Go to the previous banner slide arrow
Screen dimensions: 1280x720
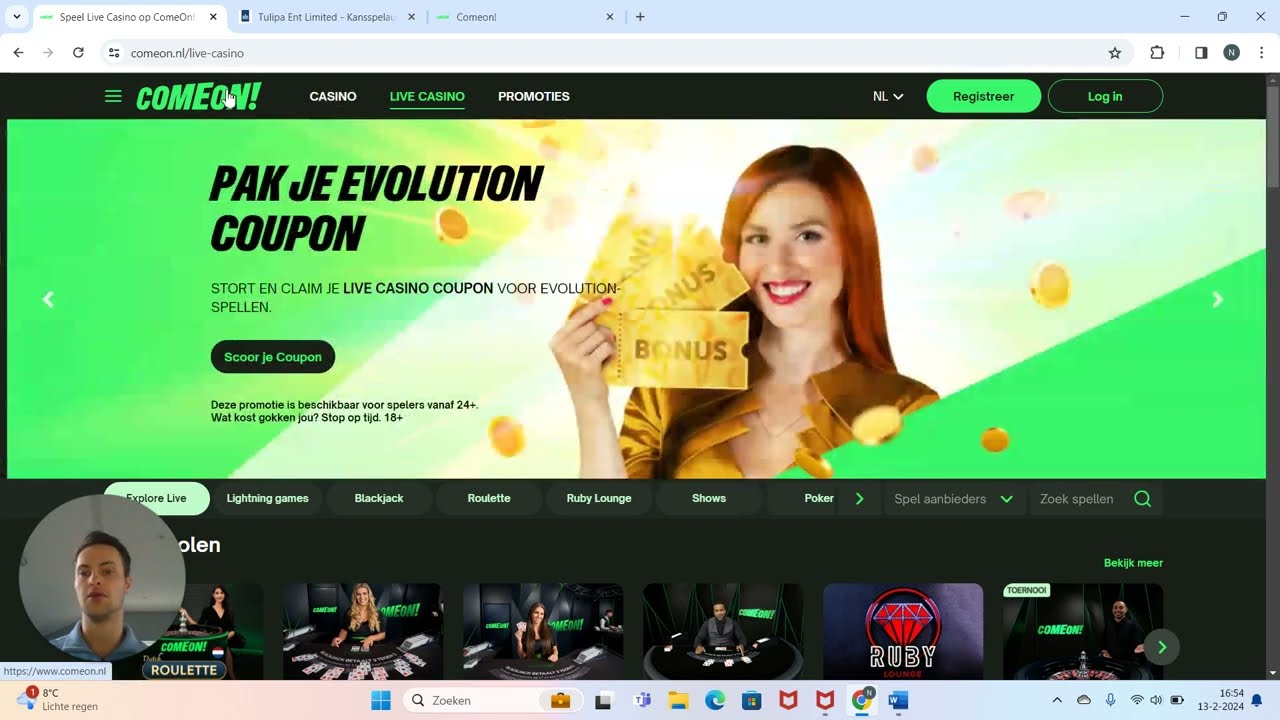click(48, 299)
